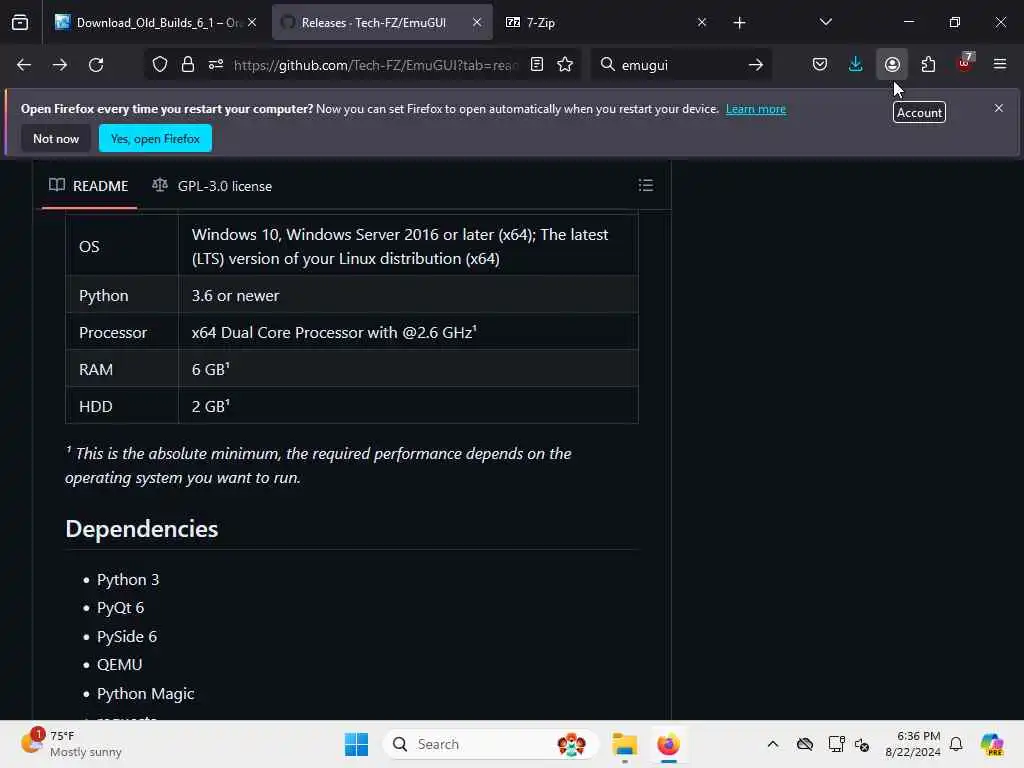Close the 7-Zip tab
1024x768 pixels.
click(x=702, y=23)
